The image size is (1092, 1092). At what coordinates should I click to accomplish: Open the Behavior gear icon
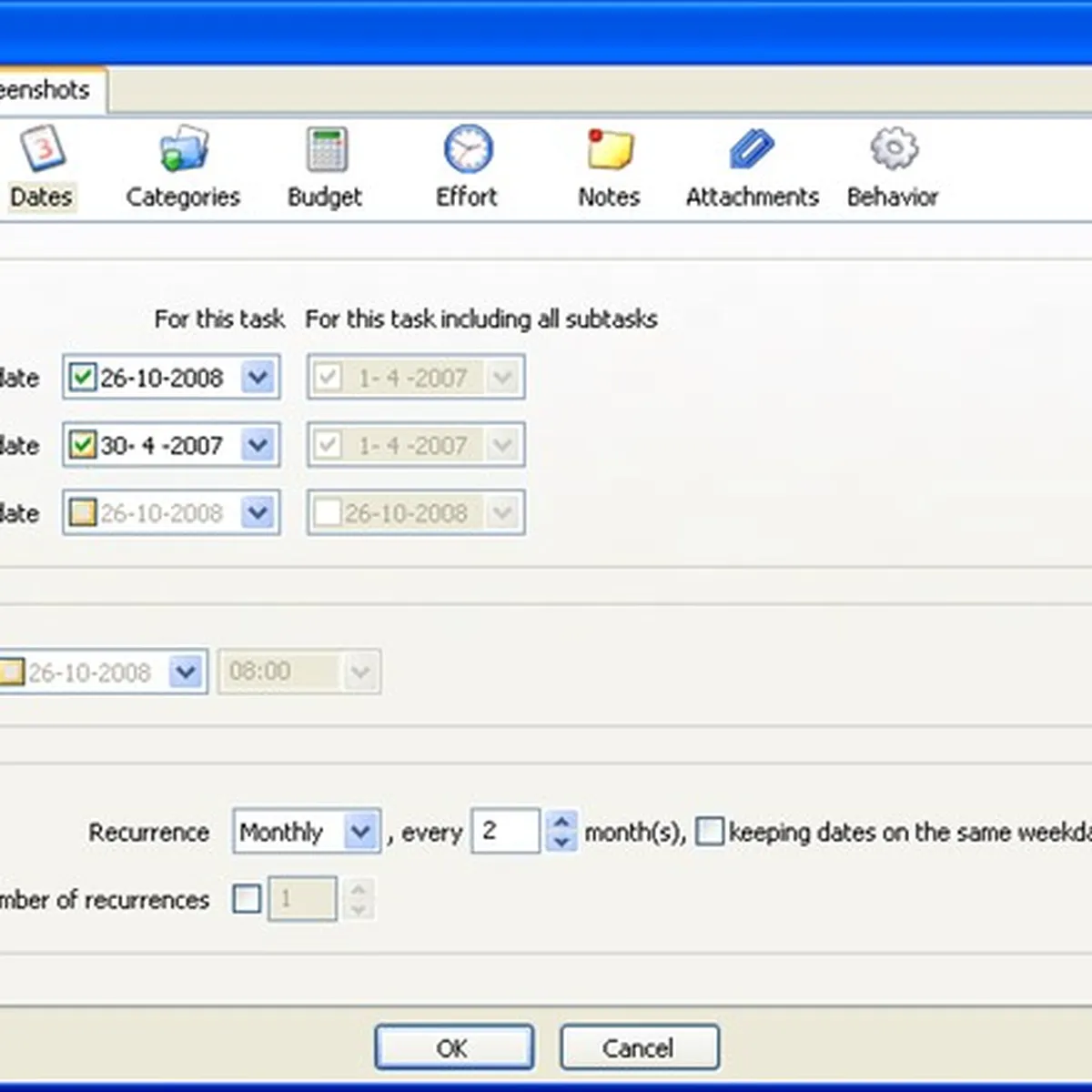pyautogui.click(x=895, y=148)
